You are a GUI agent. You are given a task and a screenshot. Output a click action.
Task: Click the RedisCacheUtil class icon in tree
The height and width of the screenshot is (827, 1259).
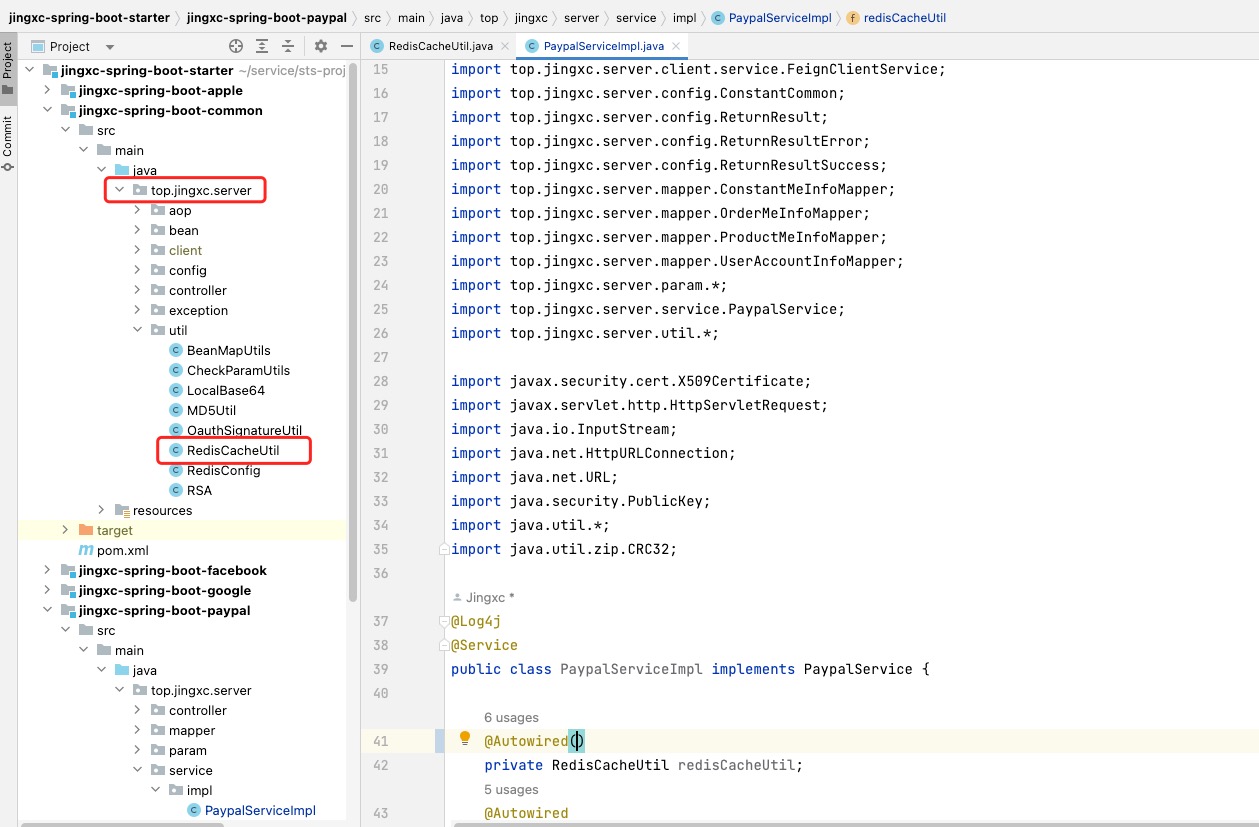[x=176, y=450]
